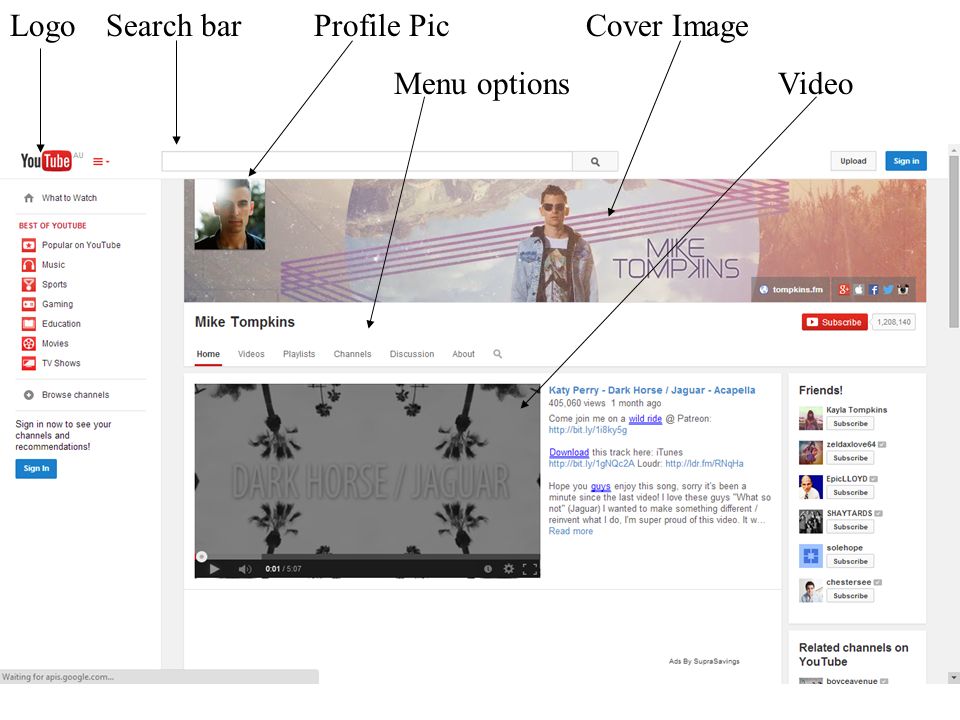Image resolution: width=960 pixels, height=720 pixels.
Task: Click EpicLLOYD channel avatar
Action: [x=811, y=487]
